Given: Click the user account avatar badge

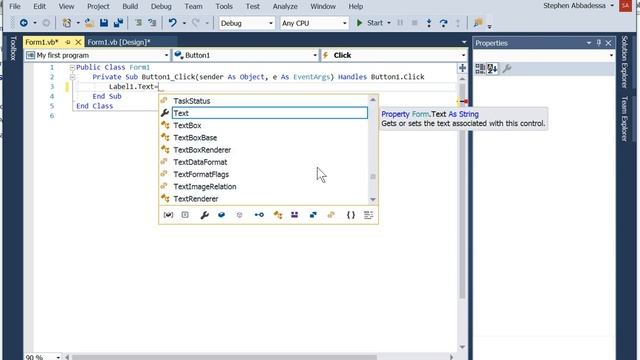Looking at the screenshot, I should point(625,6).
